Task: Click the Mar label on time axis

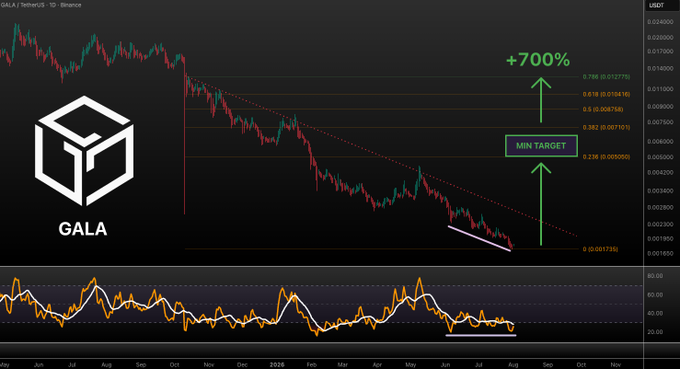Action: pyautogui.click(x=343, y=365)
